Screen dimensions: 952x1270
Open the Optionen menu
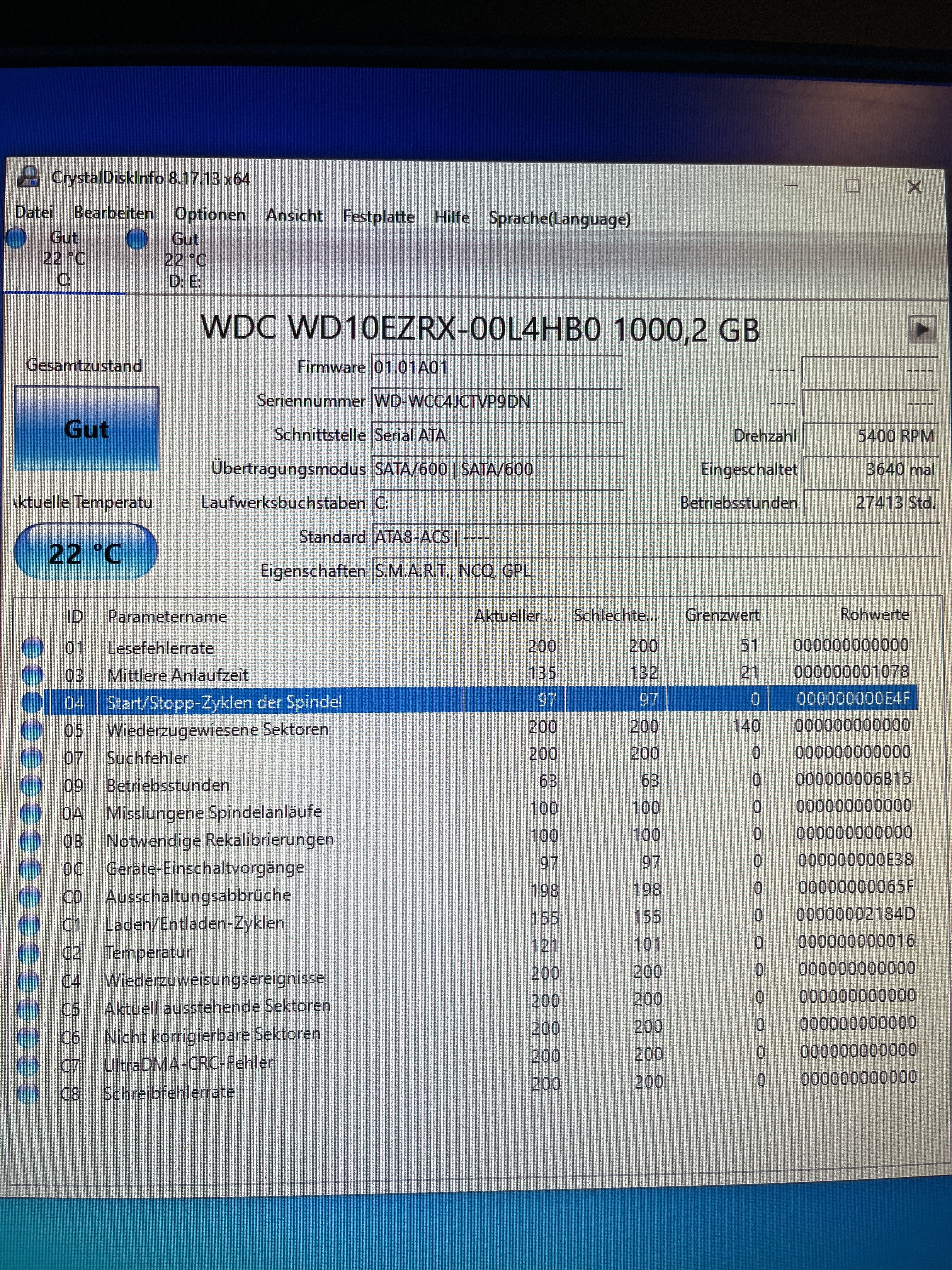(x=210, y=215)
